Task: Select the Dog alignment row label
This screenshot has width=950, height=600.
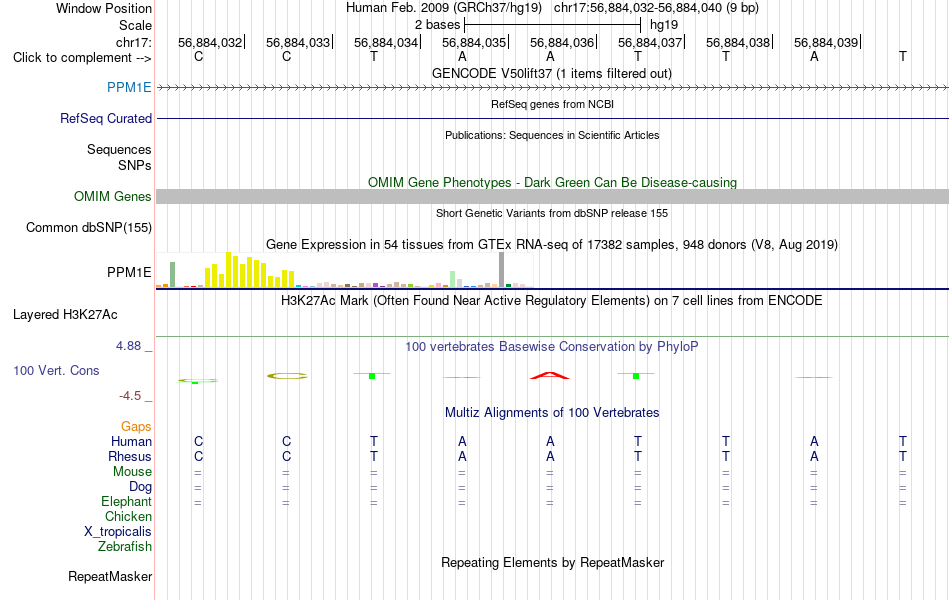Action: tap(140, 486)
